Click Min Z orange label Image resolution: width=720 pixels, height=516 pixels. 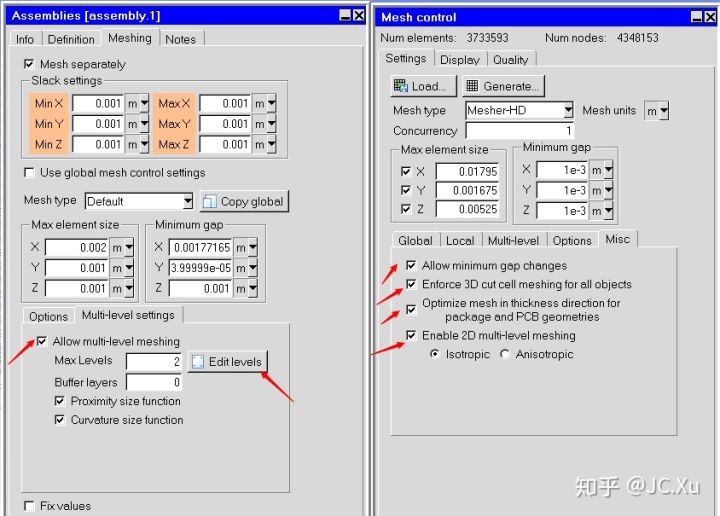pos(49,144)
